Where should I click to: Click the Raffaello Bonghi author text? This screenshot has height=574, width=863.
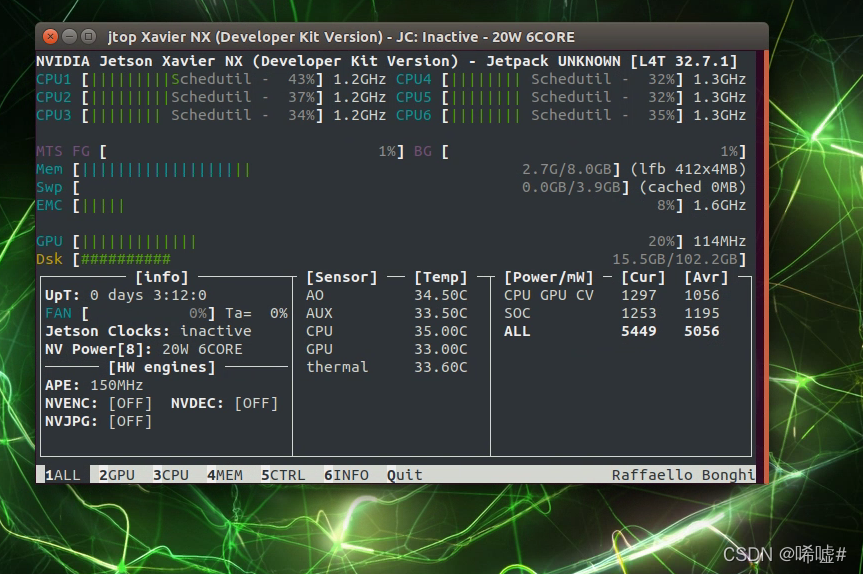683,475
